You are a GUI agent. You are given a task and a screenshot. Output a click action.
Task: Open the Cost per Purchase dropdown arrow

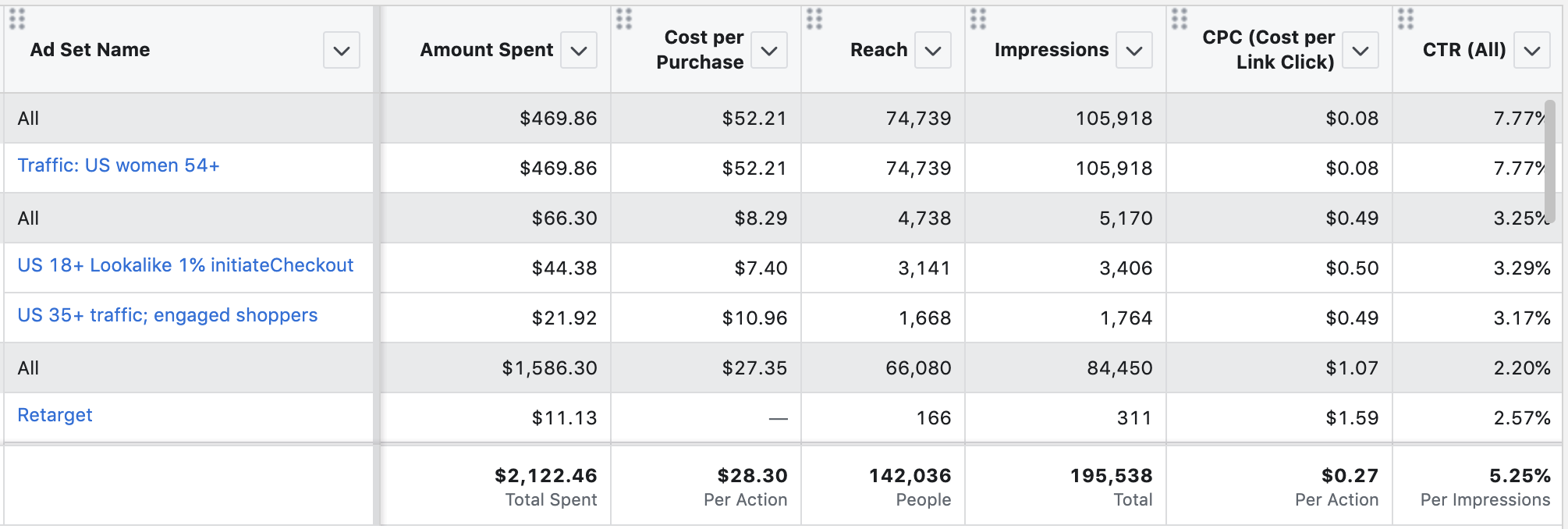pos(768,51)
